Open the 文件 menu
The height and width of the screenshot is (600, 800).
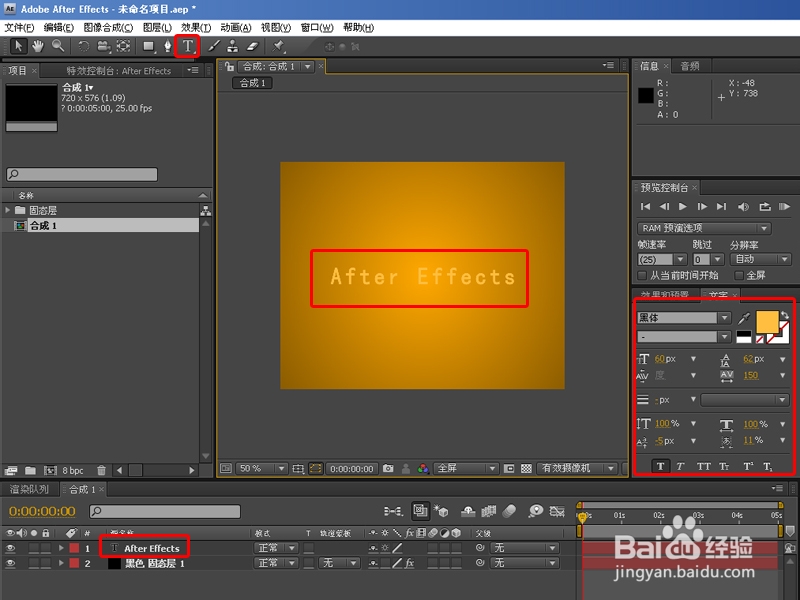(19, 28)
